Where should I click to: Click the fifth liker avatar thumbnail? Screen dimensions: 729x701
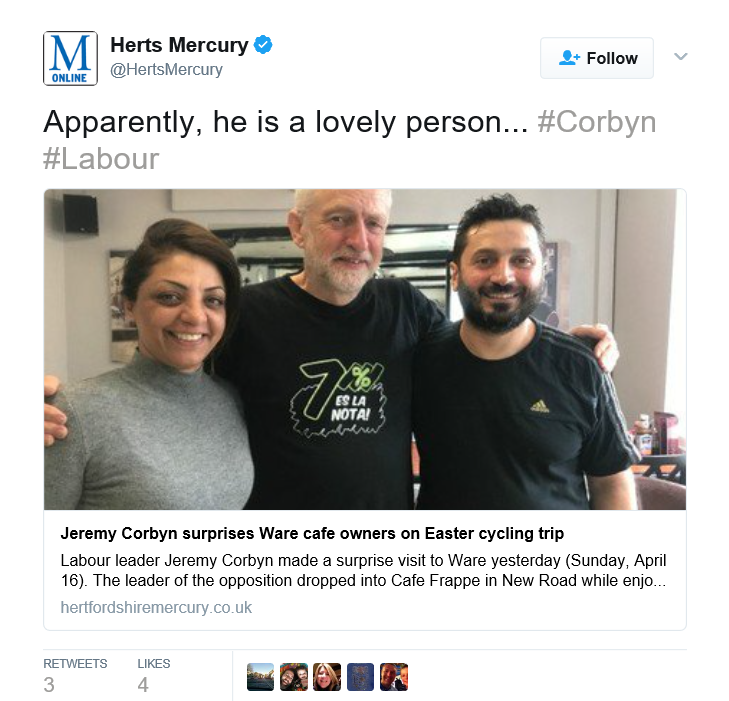point(394,677)
